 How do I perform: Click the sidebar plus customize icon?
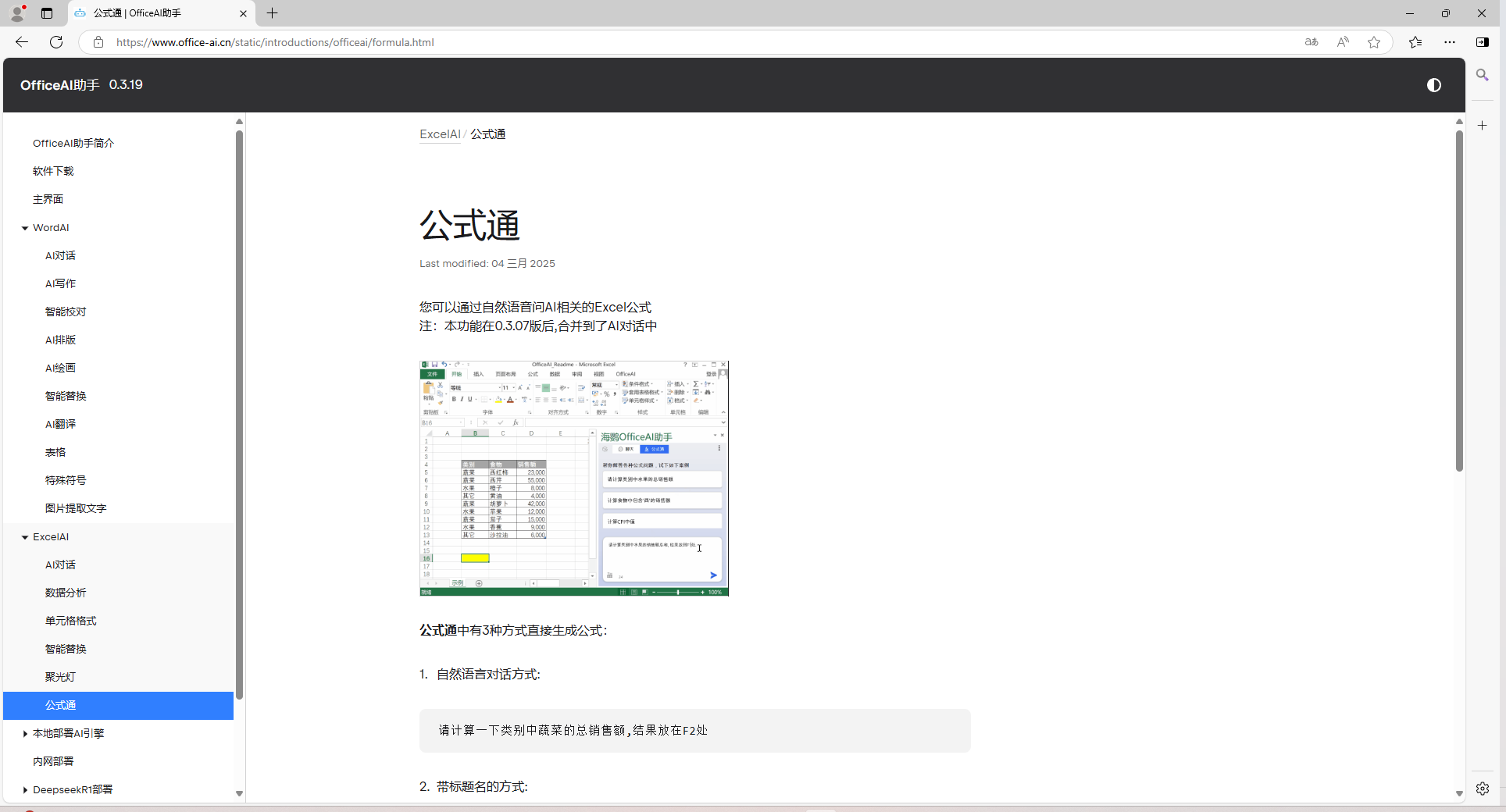point(1483,125)
